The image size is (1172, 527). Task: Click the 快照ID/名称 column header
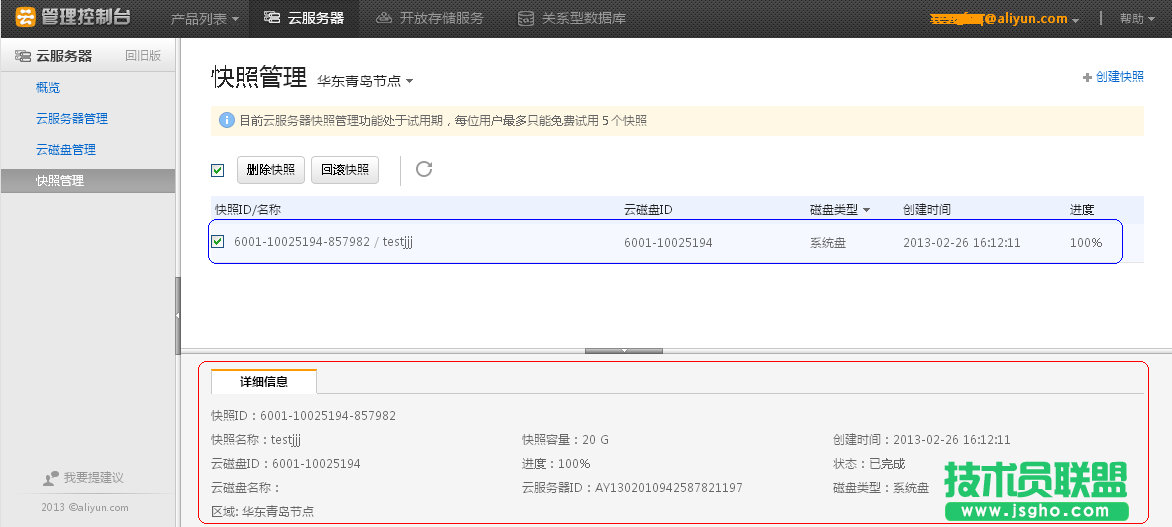coord(248,210)
